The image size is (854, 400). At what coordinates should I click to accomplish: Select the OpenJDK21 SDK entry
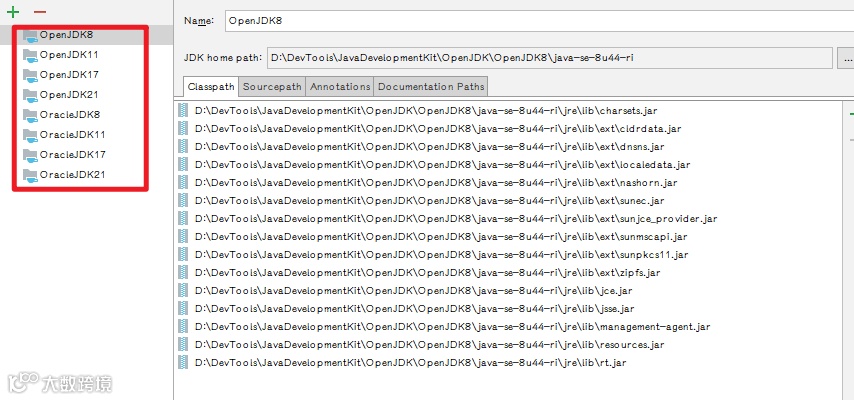pos(87,95)
